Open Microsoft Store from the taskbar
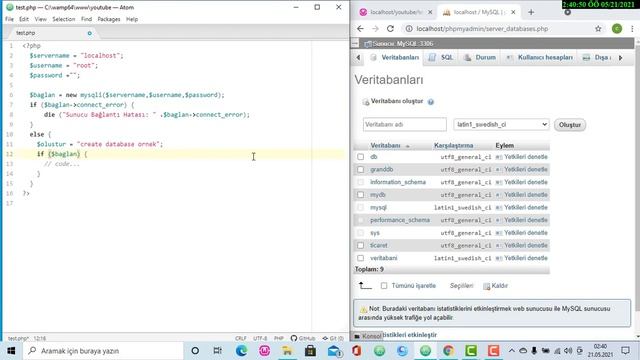This screenshot has width=640, height=360. point(310,351)
